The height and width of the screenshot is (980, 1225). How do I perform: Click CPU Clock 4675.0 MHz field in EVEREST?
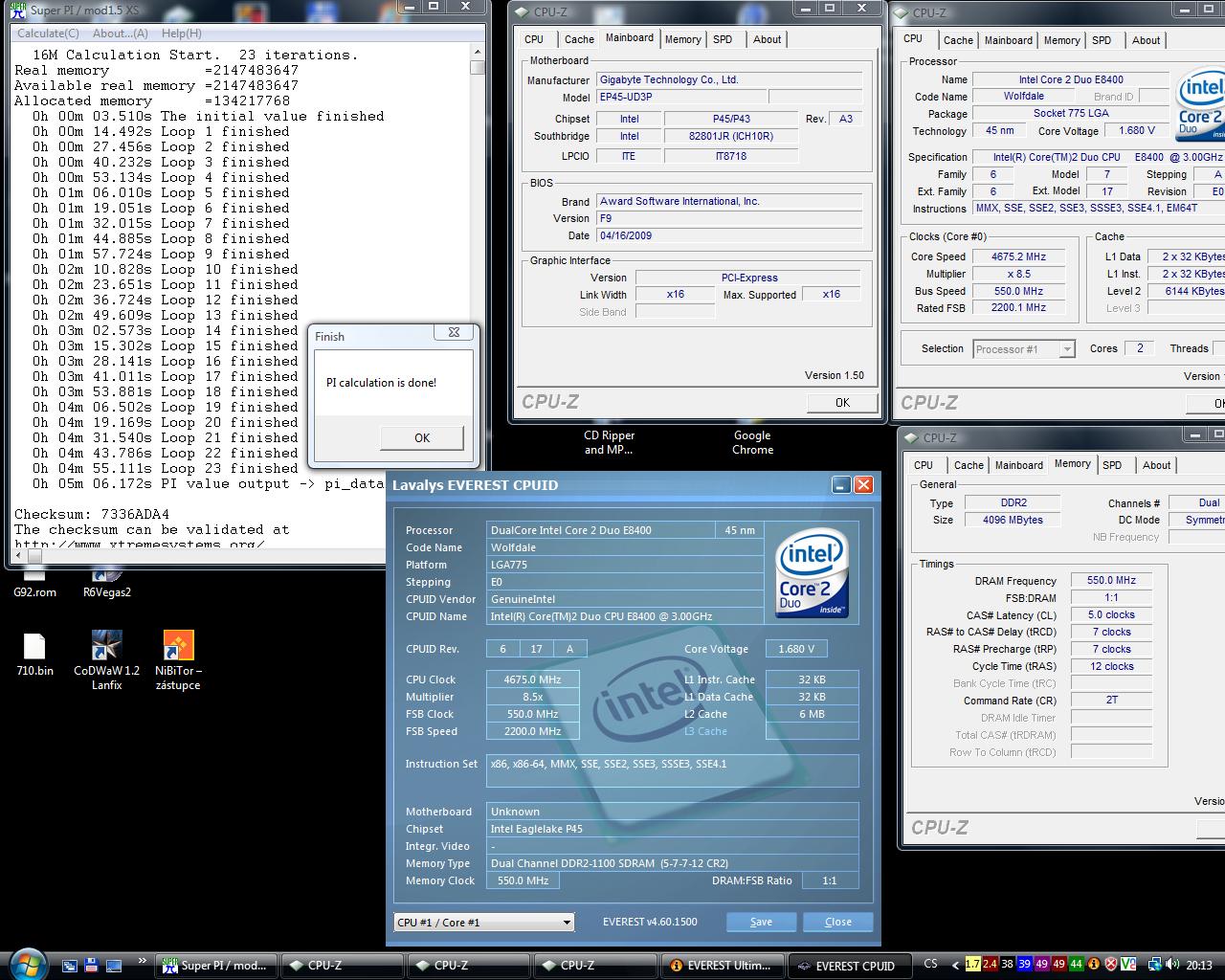pyautogui.click(x=532, y=679)
